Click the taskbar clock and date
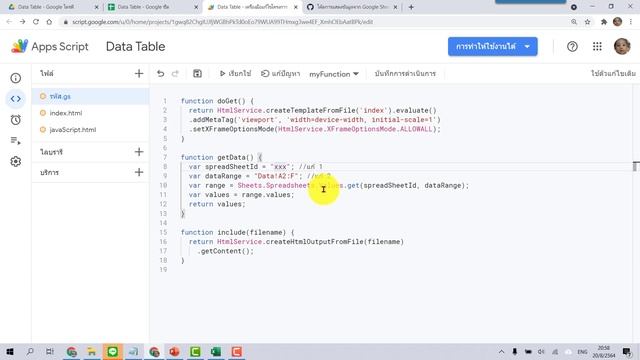Viewport: 640px width, 360px height. 604,351
